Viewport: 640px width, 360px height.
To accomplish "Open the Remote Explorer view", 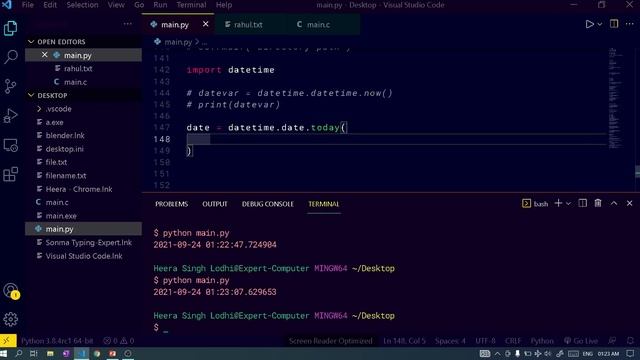I will 10,145.
